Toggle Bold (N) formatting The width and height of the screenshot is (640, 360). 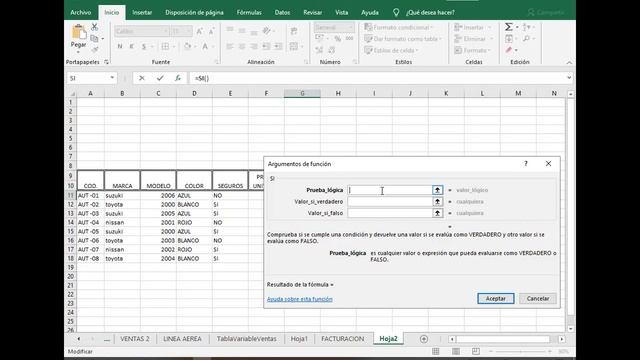click(x=120, y=46)
